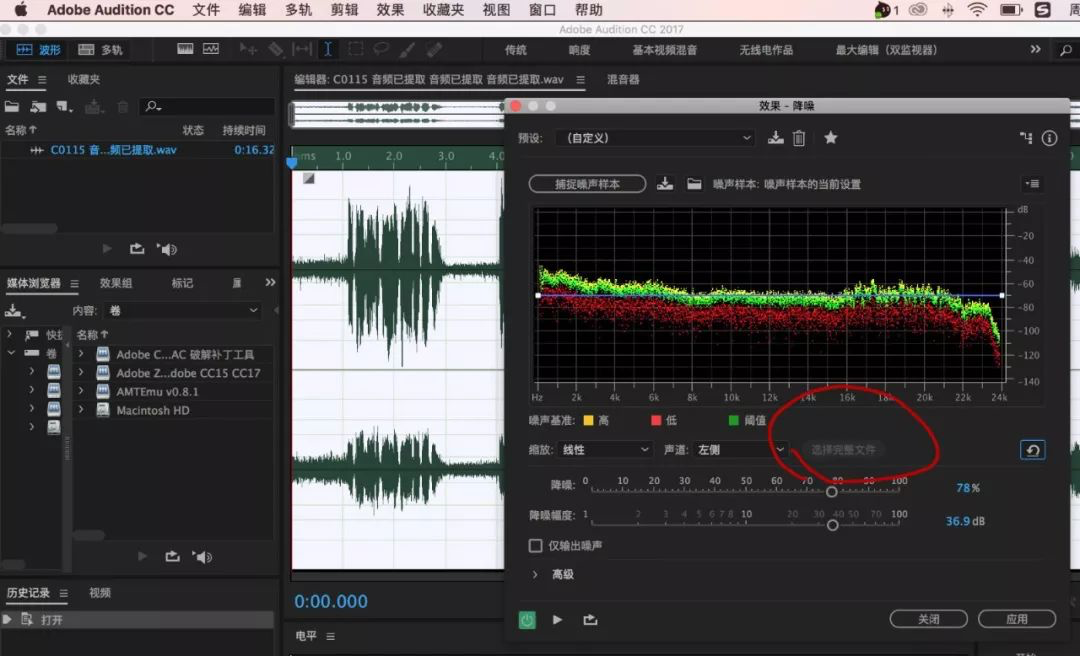
Task: Open the 文件 panel menu icon
Action: click(42, 80)
